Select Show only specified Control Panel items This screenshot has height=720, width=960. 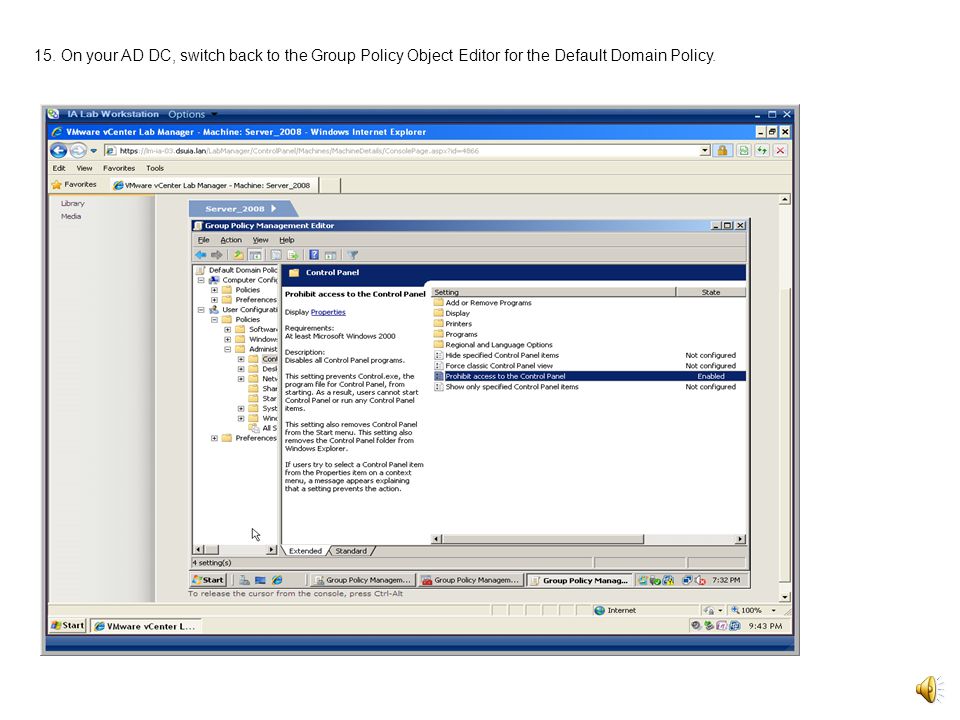pyautogui.click(x=512, y=387)
